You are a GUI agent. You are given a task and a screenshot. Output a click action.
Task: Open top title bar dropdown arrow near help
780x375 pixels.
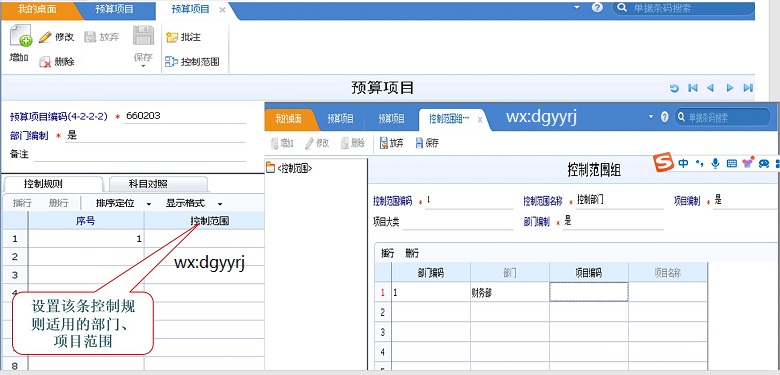(x=577, y=8)
